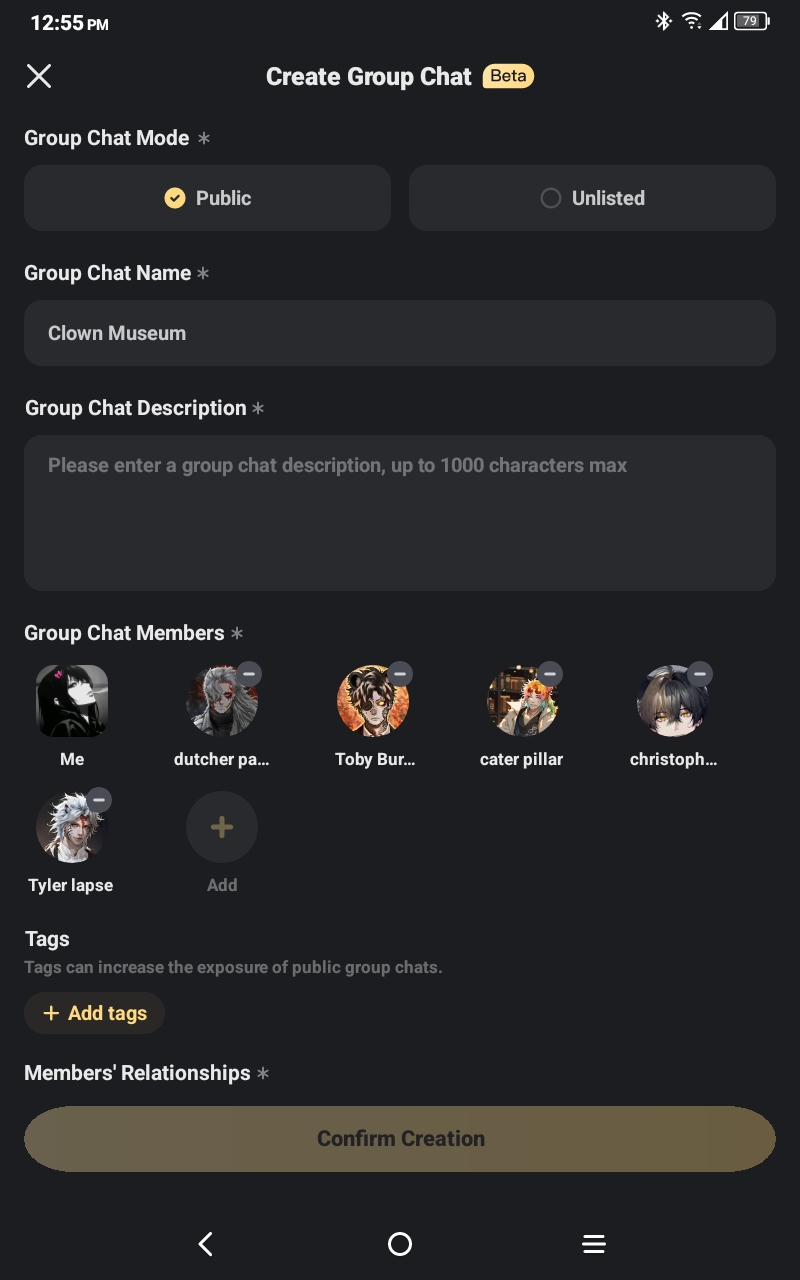
Task: Close the Create Group Chat screen
Action: (x=39, y=76)
